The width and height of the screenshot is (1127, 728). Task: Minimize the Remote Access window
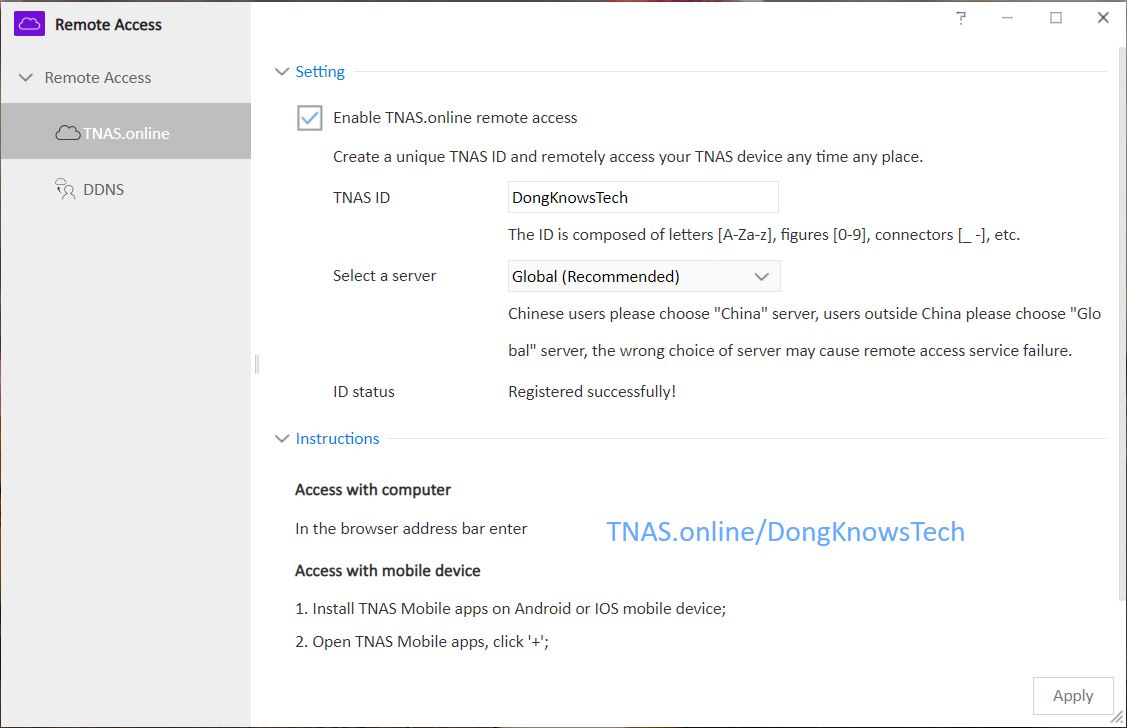[x=1008, y=18]
